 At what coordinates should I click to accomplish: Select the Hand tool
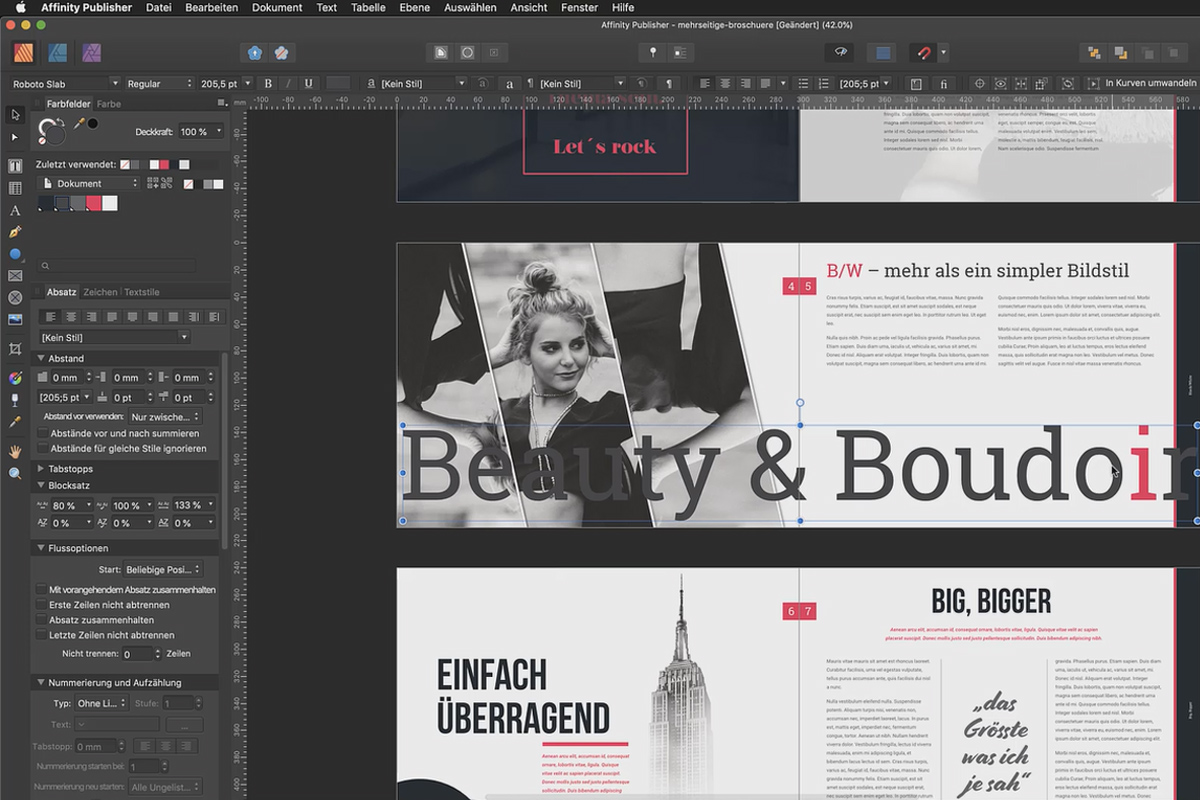coord(14,452)
